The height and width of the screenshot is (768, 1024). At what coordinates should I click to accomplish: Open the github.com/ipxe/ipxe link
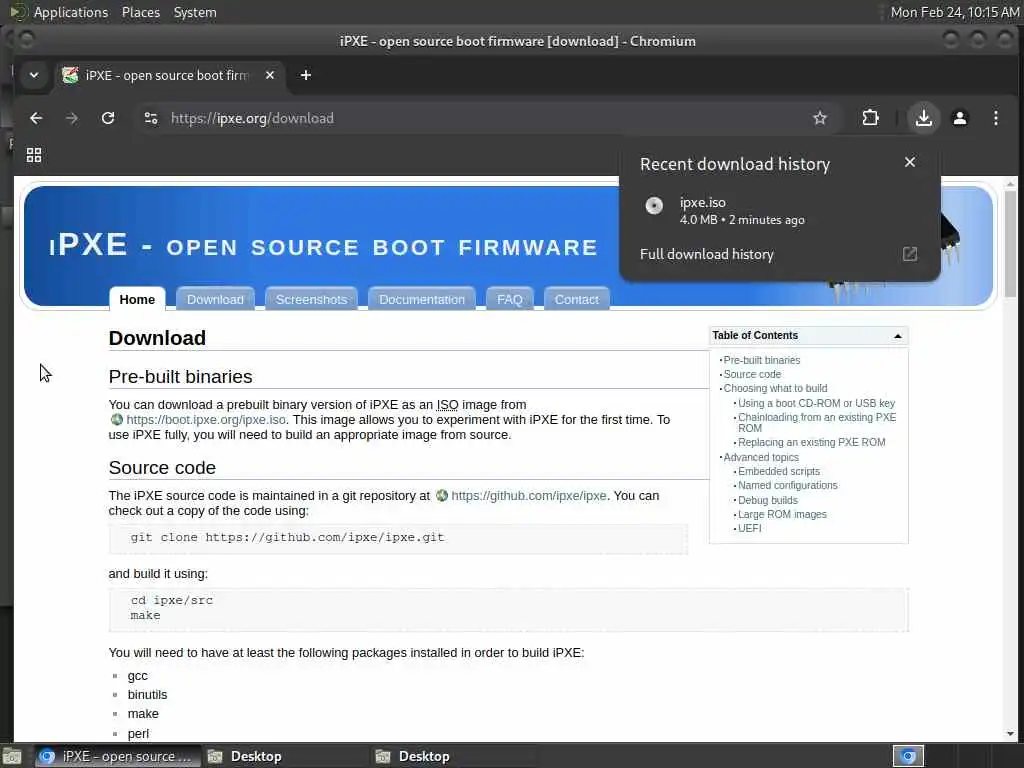(x=528, y=496)
